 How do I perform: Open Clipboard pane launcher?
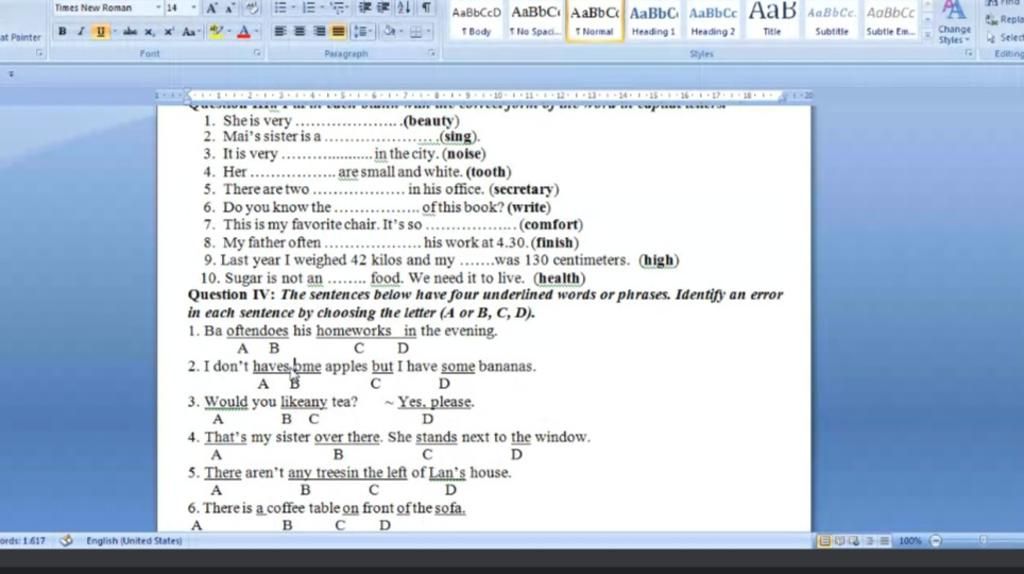40,53
